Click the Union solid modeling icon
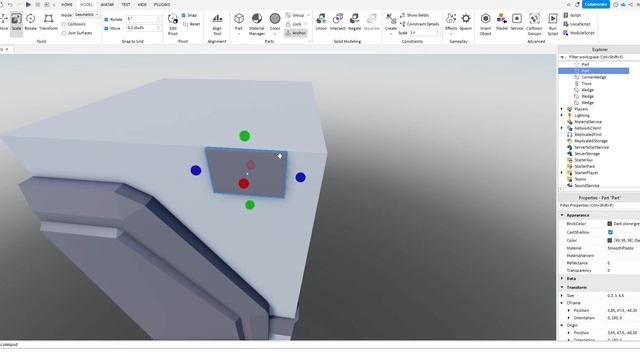 [321, 22]
